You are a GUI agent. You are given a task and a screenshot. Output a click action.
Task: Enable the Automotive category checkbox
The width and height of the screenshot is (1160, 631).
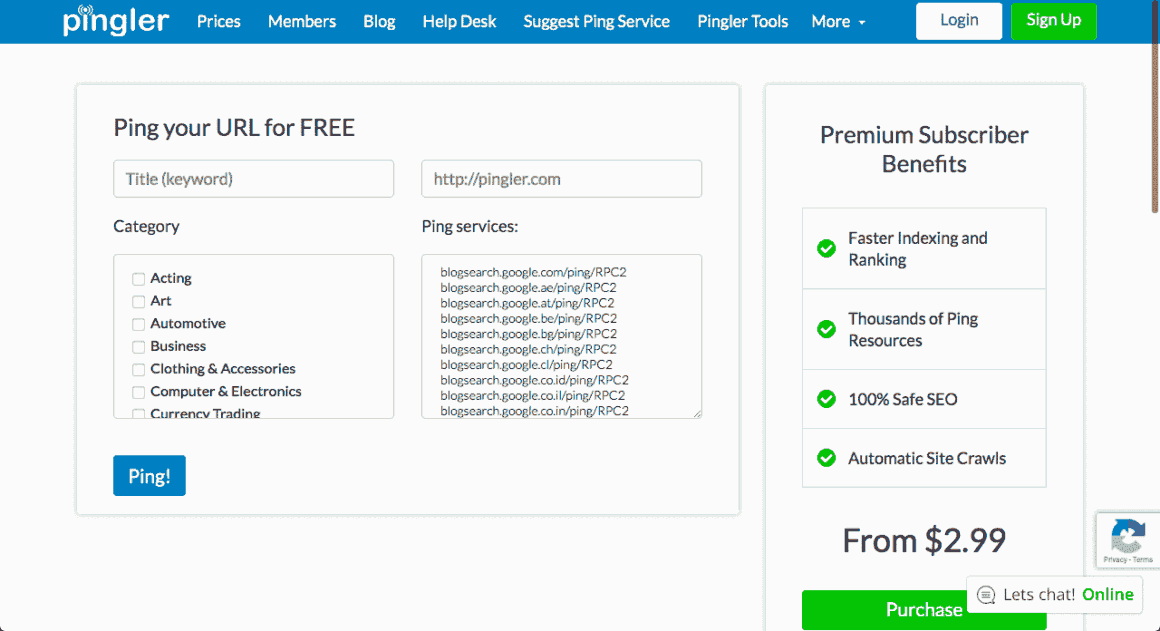[x=139, y=324]
